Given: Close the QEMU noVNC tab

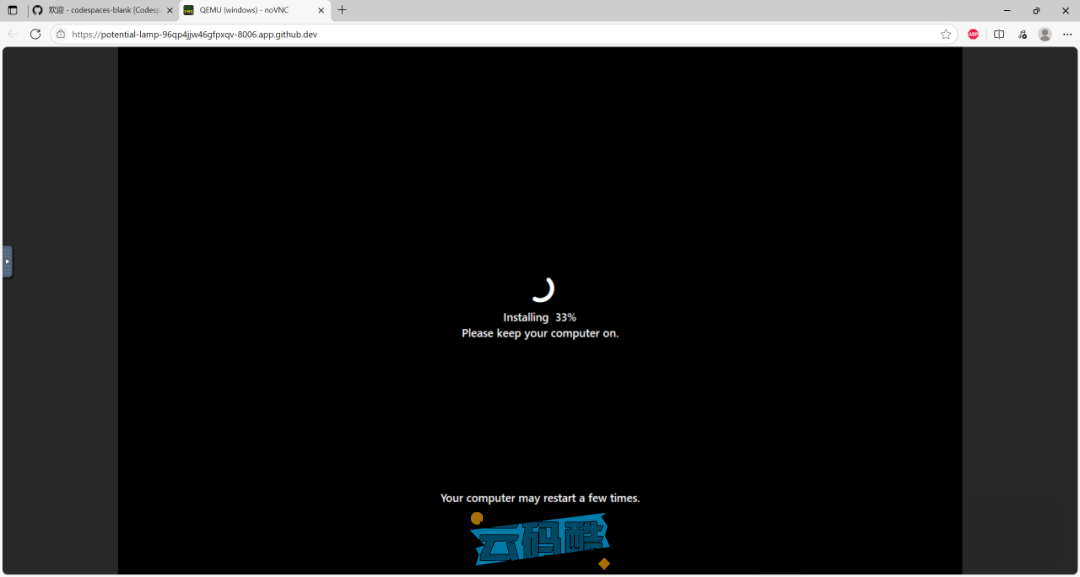Looking at the screenshot, I should pos(320,10).
